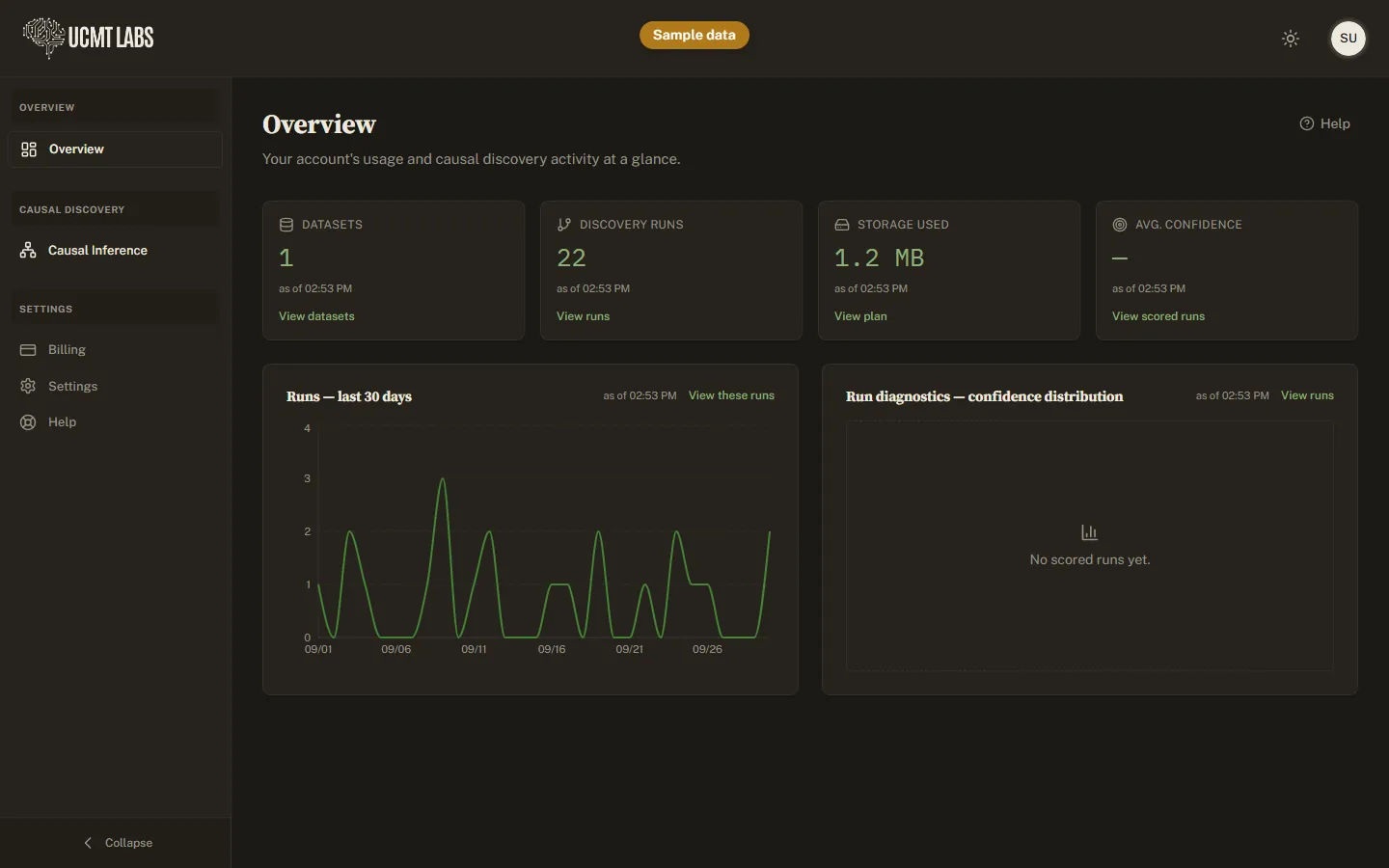Open the Overview sidebar item

[116, 149]
